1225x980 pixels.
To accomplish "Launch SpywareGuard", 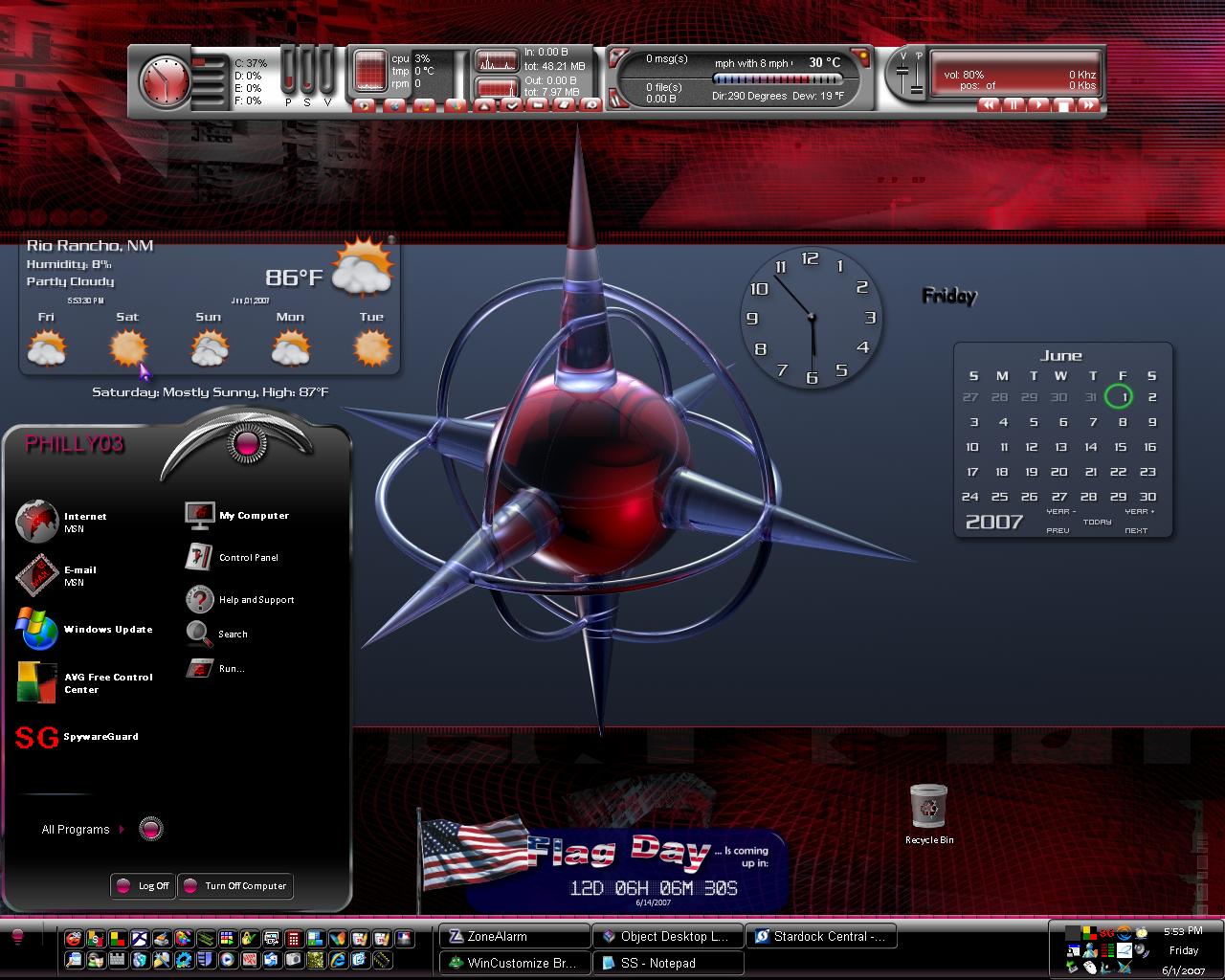I will pyautogui.click(x=77, y=736).
